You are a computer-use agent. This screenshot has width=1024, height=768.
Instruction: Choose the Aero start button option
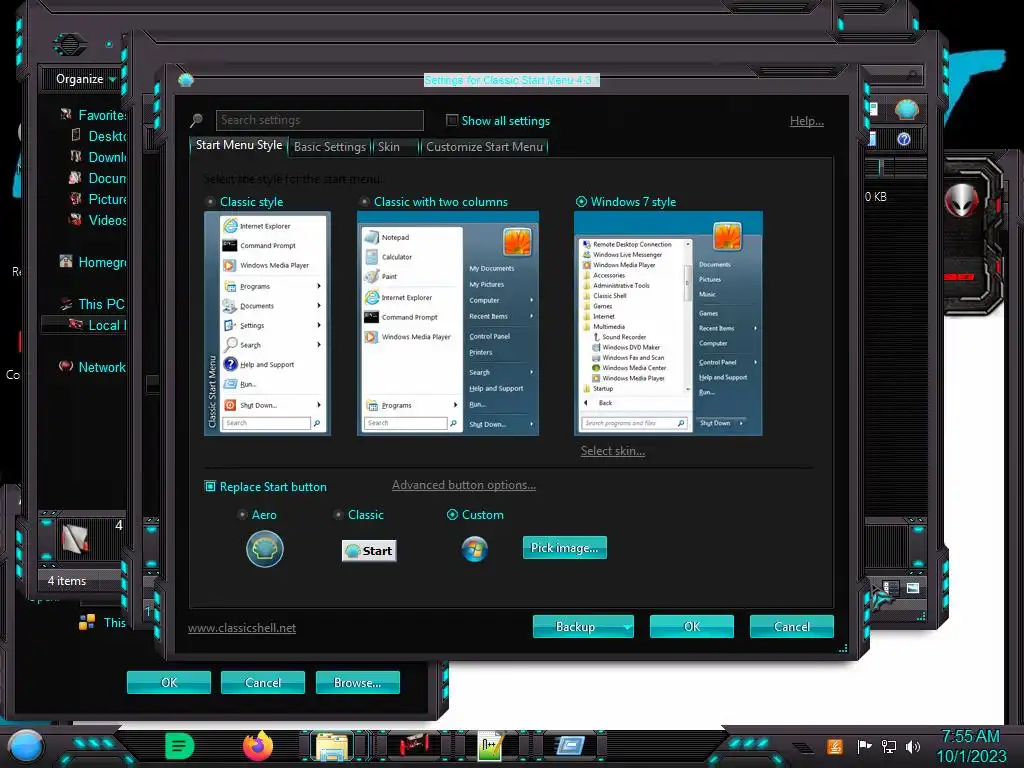(x=242, y=515)
